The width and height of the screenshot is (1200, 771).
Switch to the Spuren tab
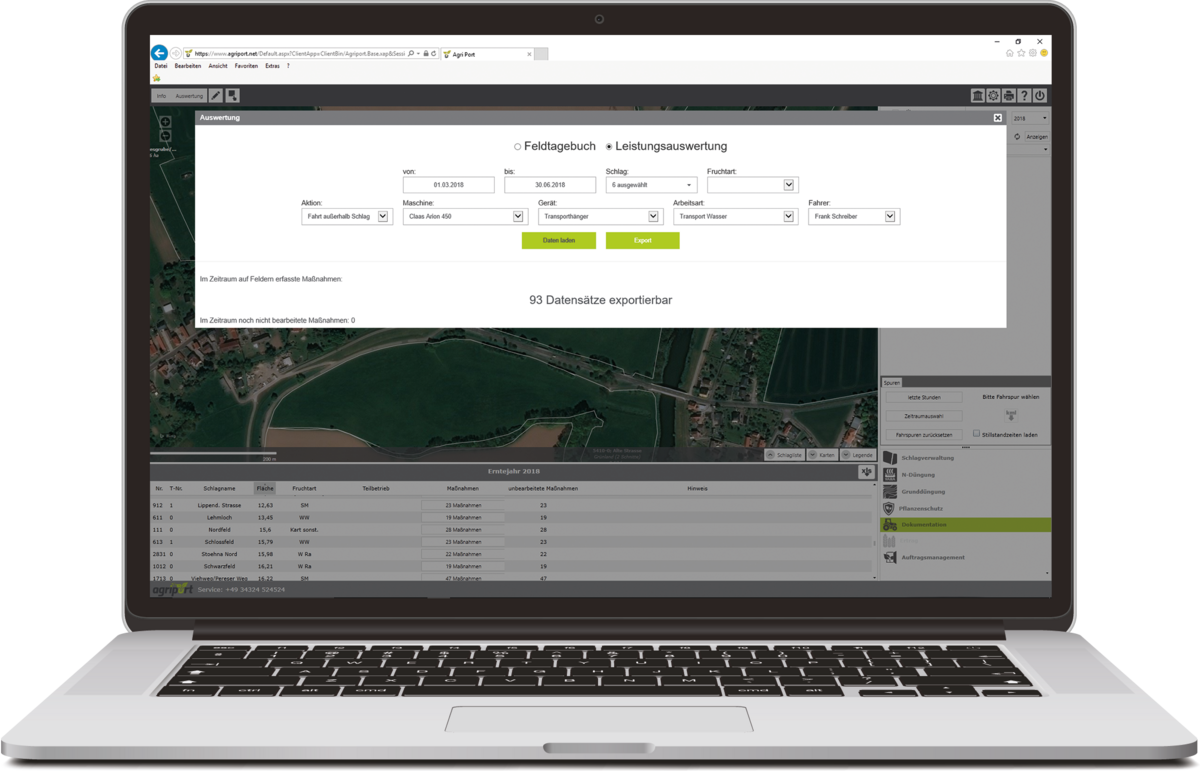892,382
